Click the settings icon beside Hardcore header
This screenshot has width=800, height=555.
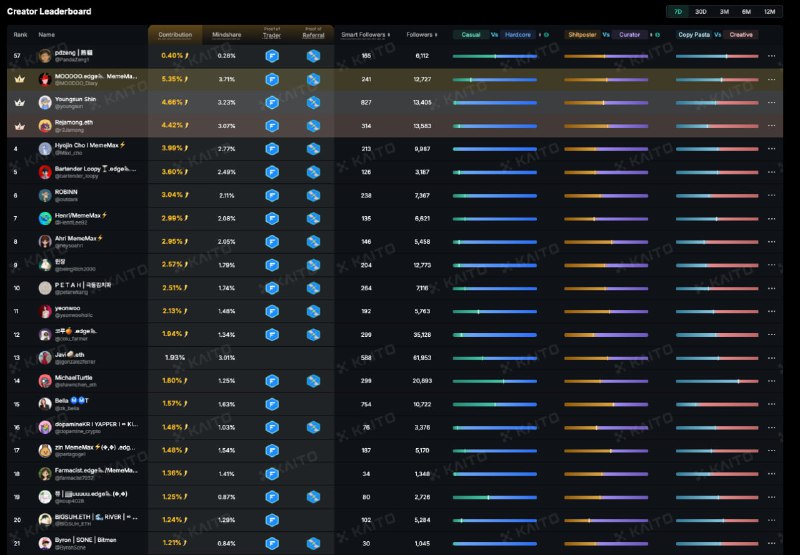(545, 35)
